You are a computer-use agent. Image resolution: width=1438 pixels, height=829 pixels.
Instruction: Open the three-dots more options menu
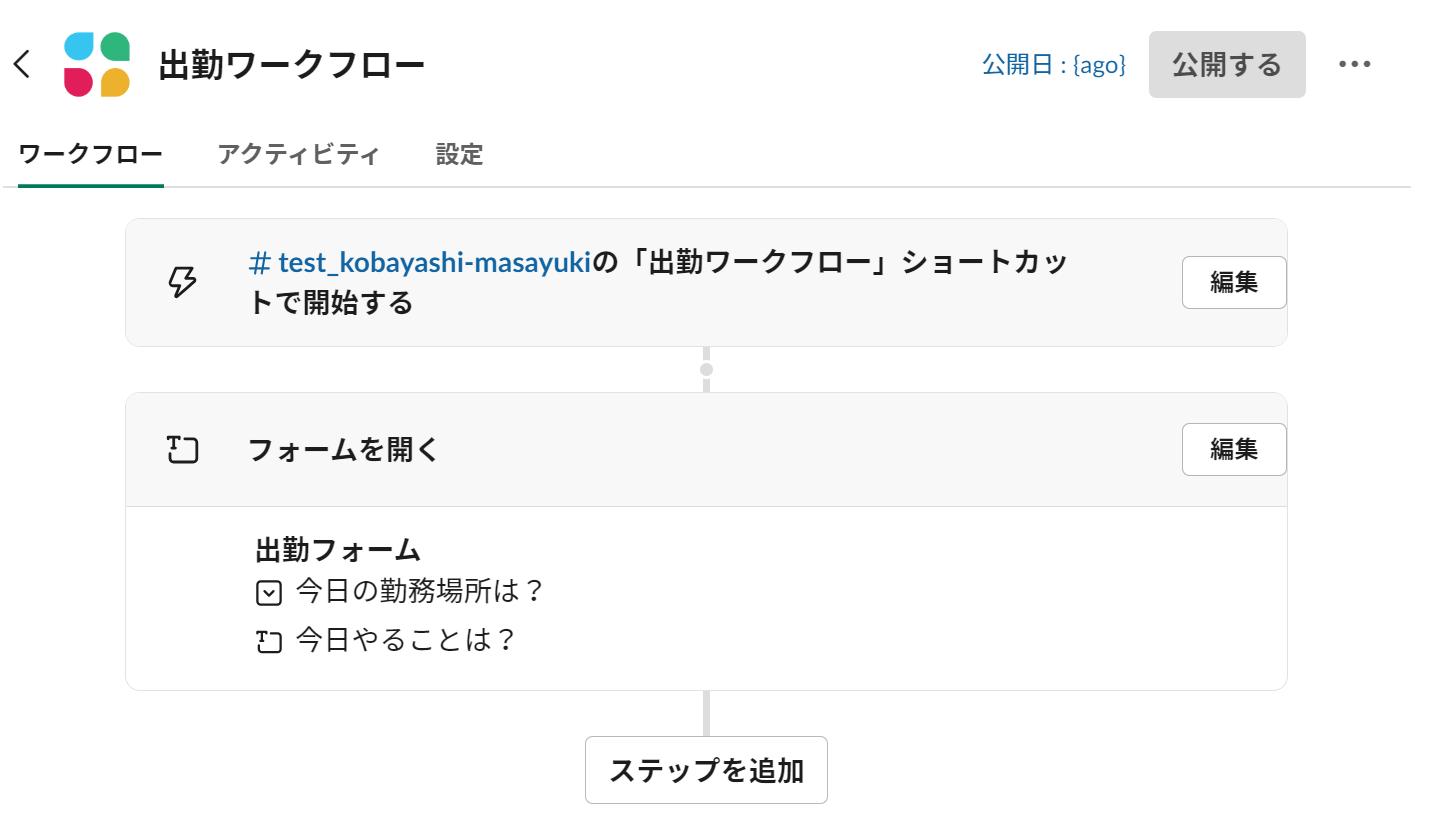1354,65
